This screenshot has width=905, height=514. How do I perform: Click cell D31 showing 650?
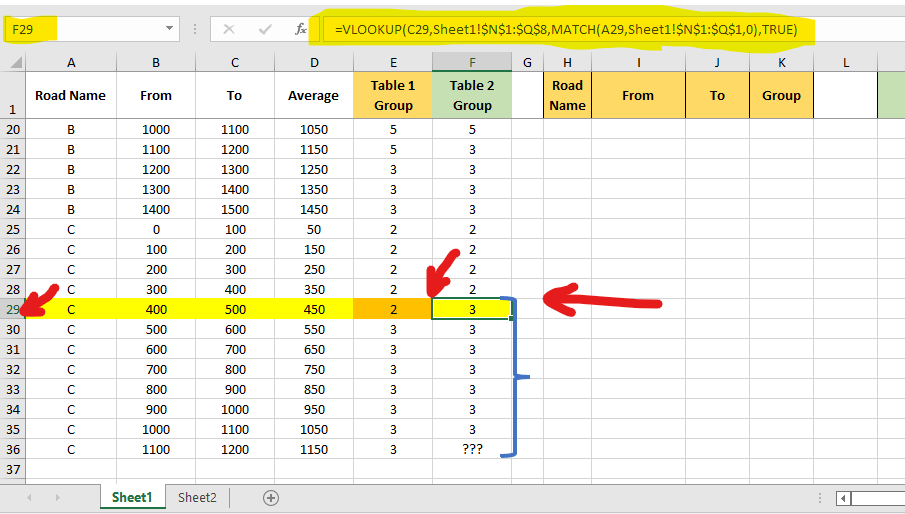click(314, 350)
